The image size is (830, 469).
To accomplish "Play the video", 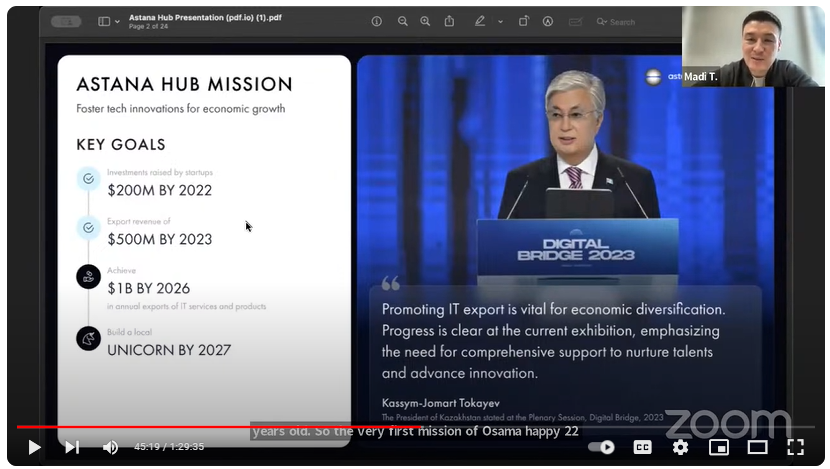I will click(34, 447).
